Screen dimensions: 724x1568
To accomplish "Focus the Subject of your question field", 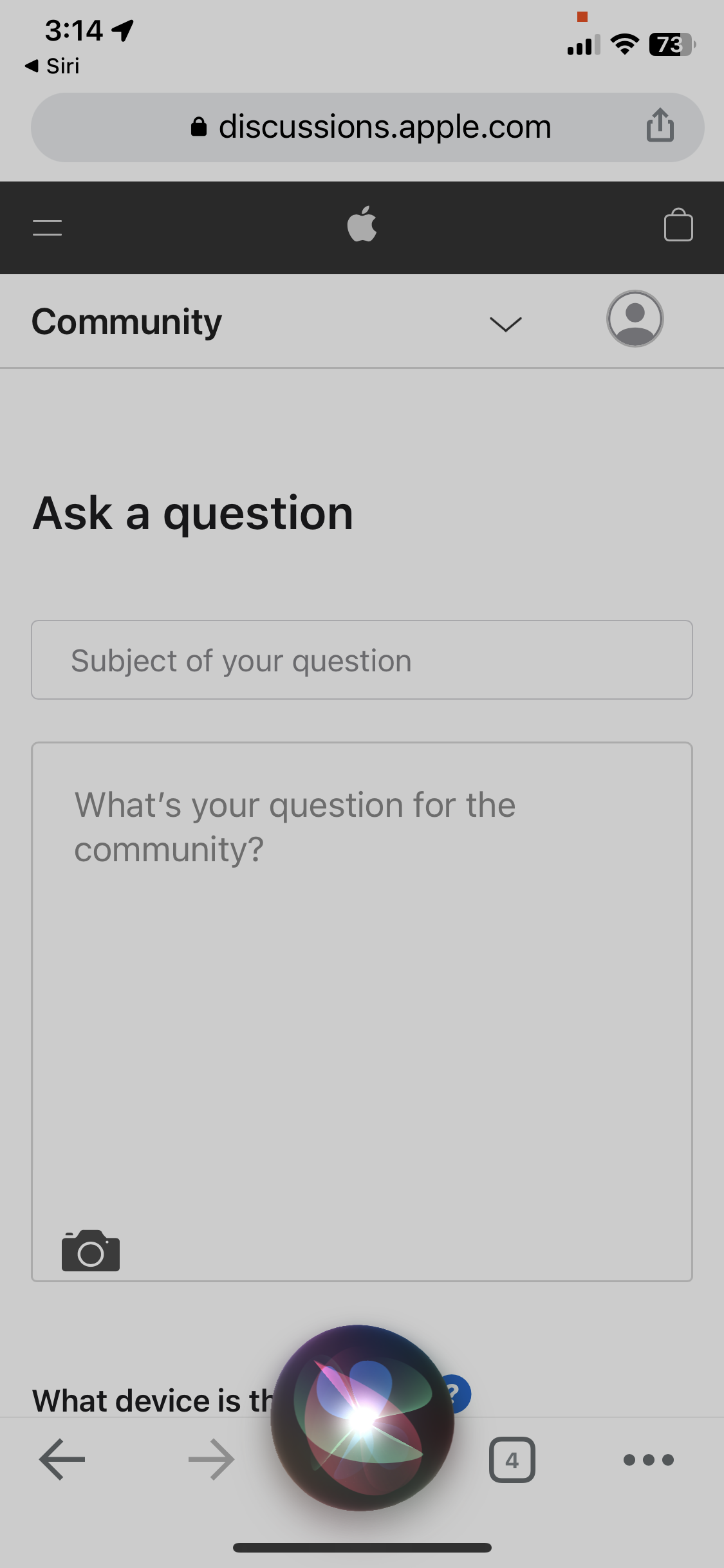I will click(x=362, y=660).
